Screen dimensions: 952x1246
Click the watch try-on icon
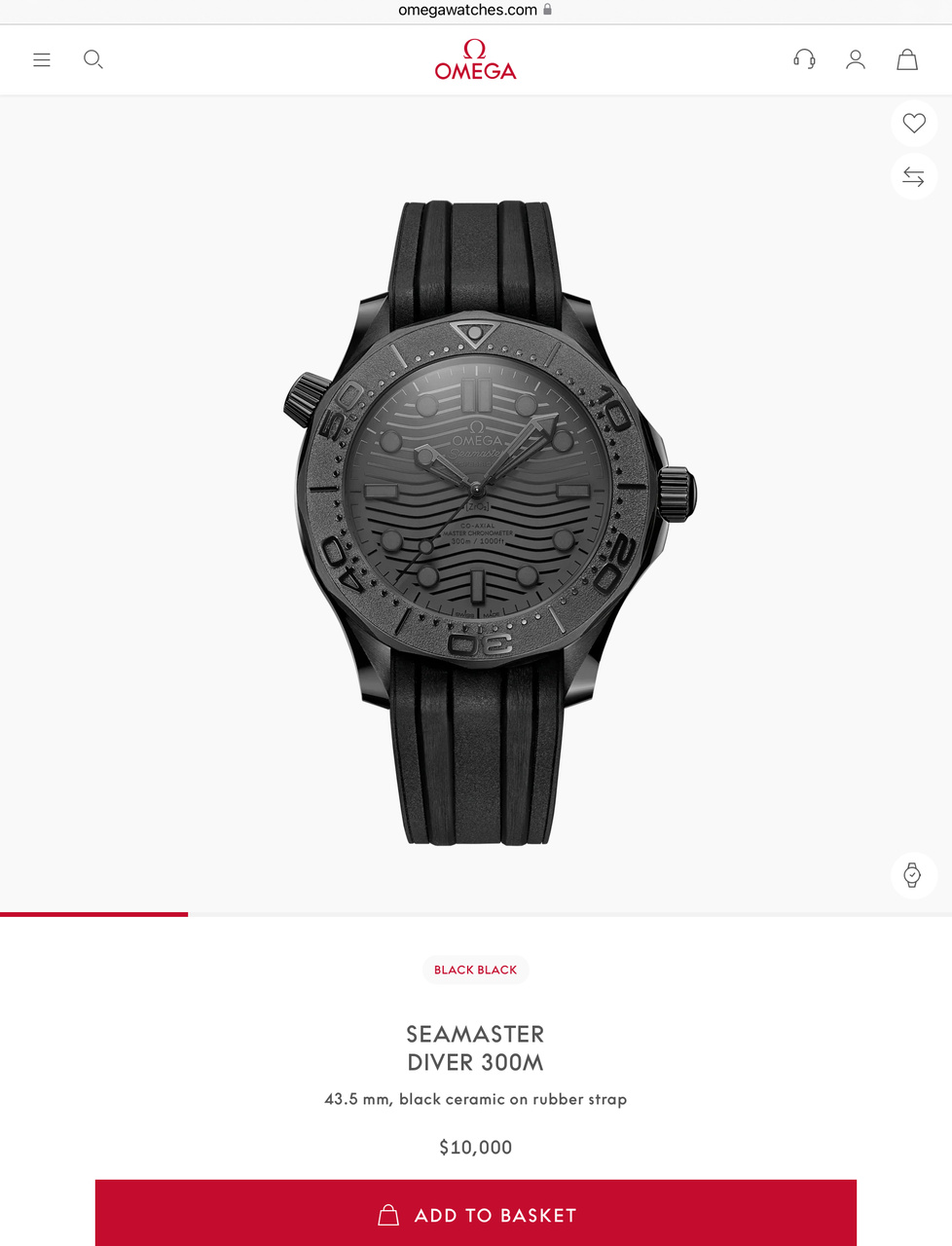[x=913, y=874]
